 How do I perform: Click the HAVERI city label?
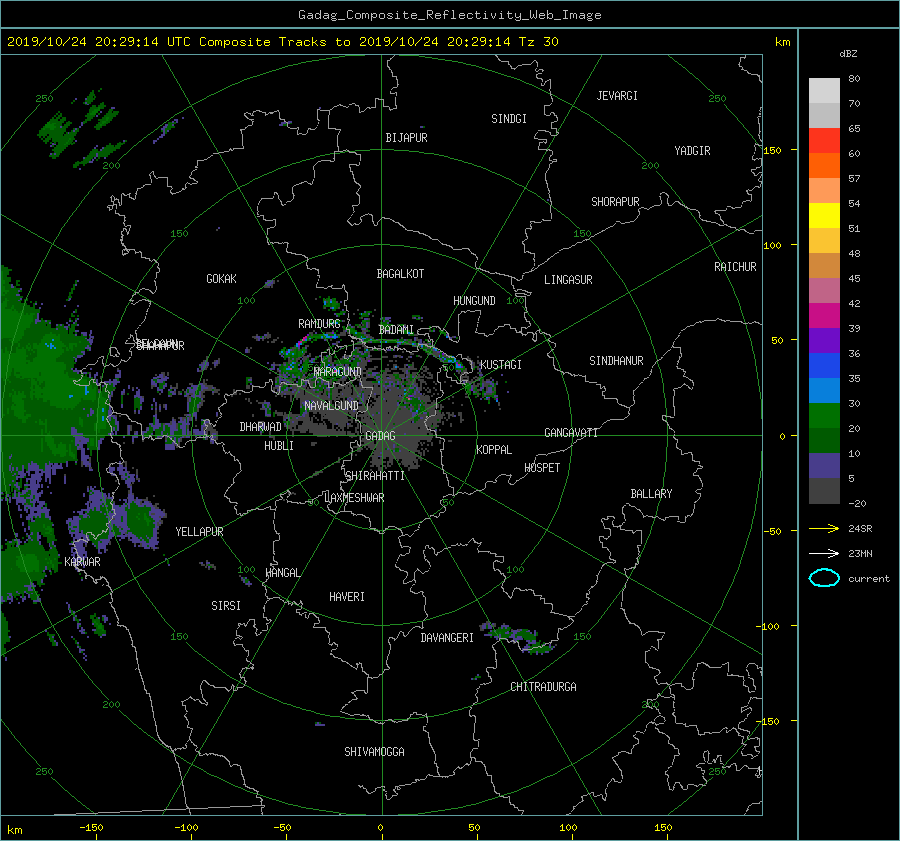click(x=347, y=597)
